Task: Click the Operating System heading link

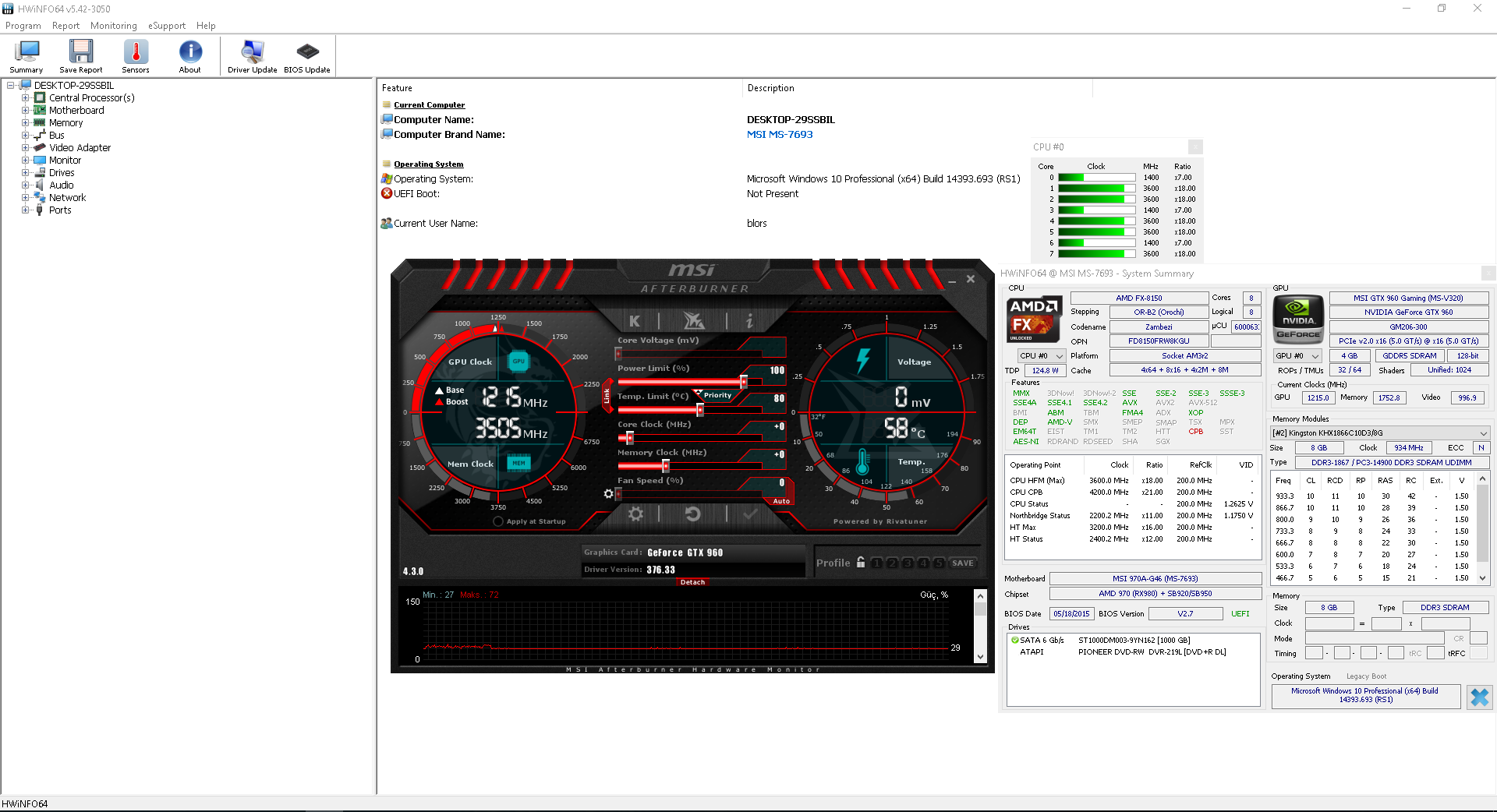Action: 428,164
